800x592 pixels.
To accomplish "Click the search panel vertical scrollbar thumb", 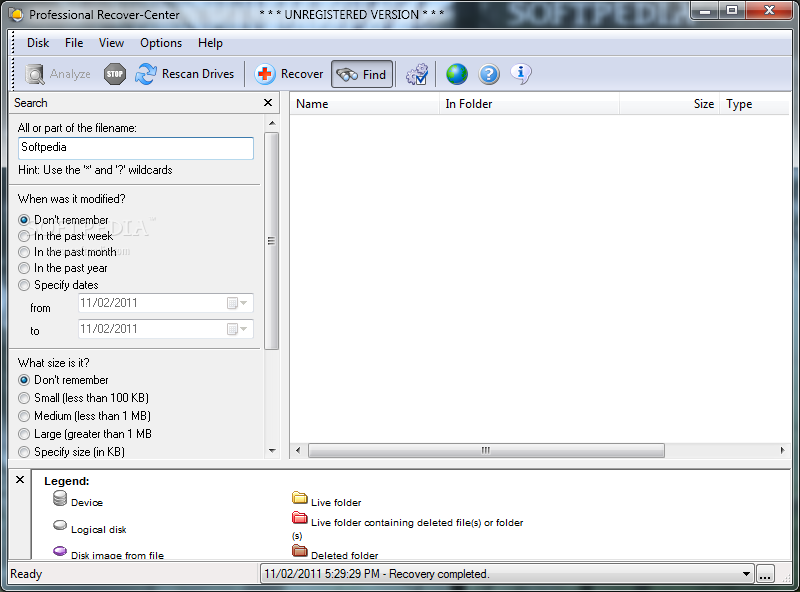I will [x=271, y=241].
